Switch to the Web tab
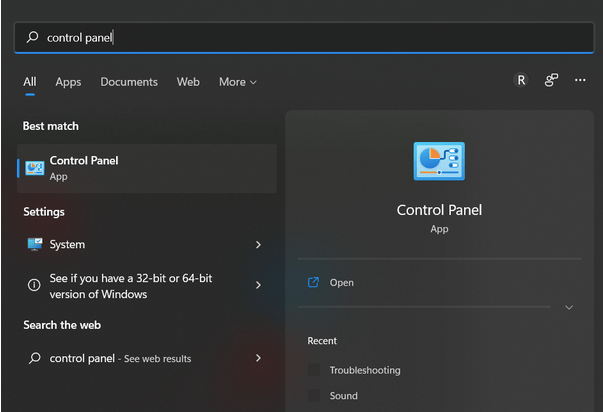The height and width of the screenshot is (412, 603). tap(188, 82)
